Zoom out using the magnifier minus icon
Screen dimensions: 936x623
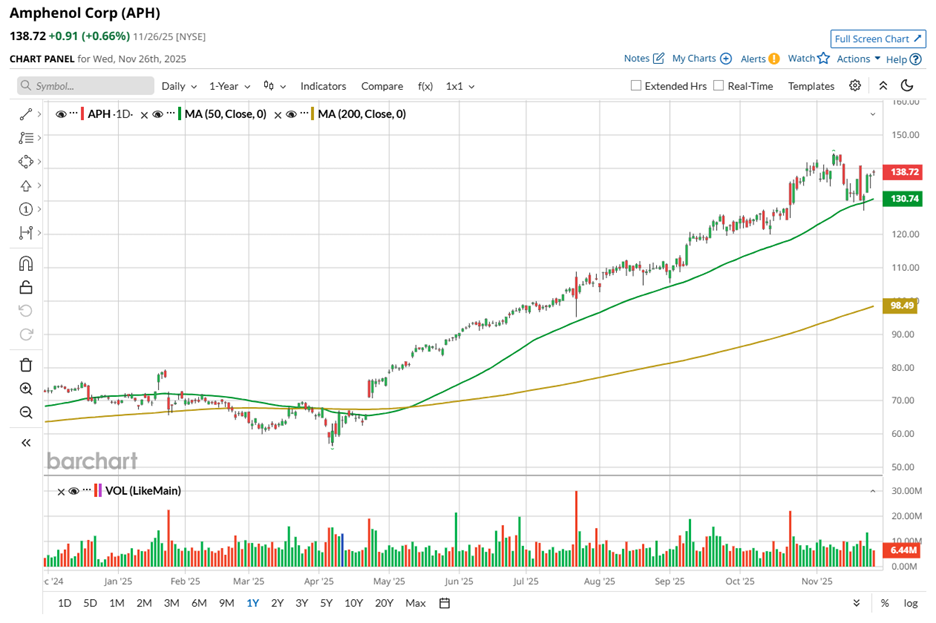point(26,412)
